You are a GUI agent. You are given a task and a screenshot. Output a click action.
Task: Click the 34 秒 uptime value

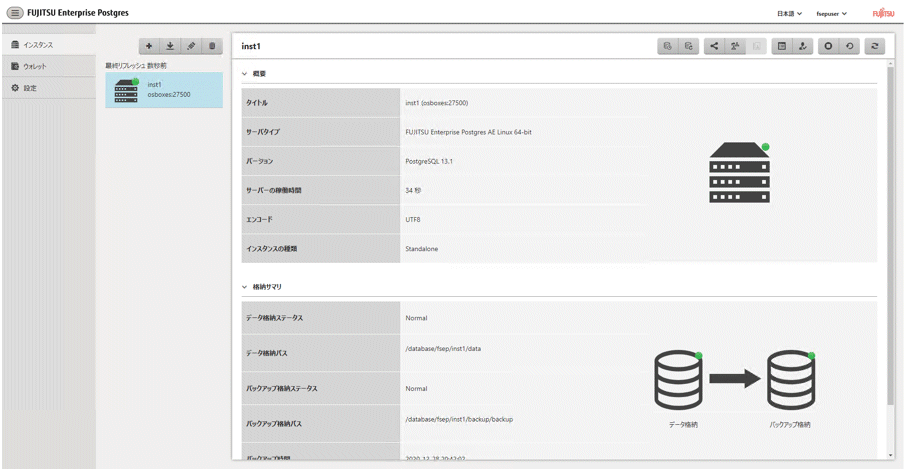(413, 190)
